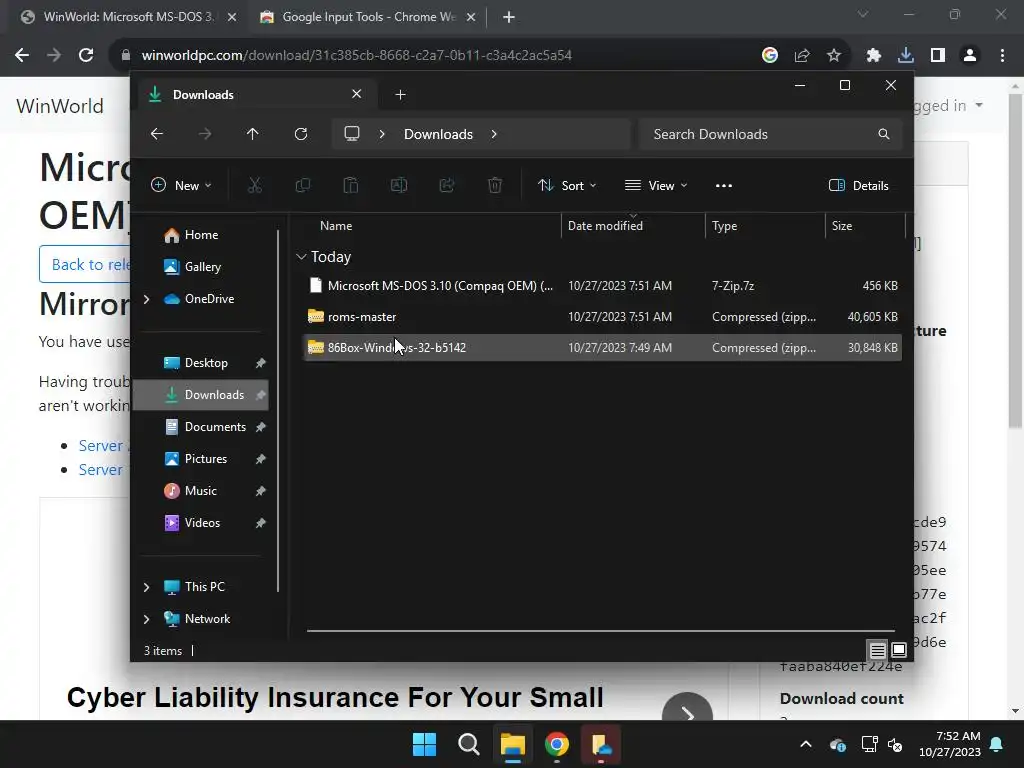Switch to large thumbnails view icon in status bar
Screen dimensions: 1024x768
pyautogui.click(x=899, y=650)
